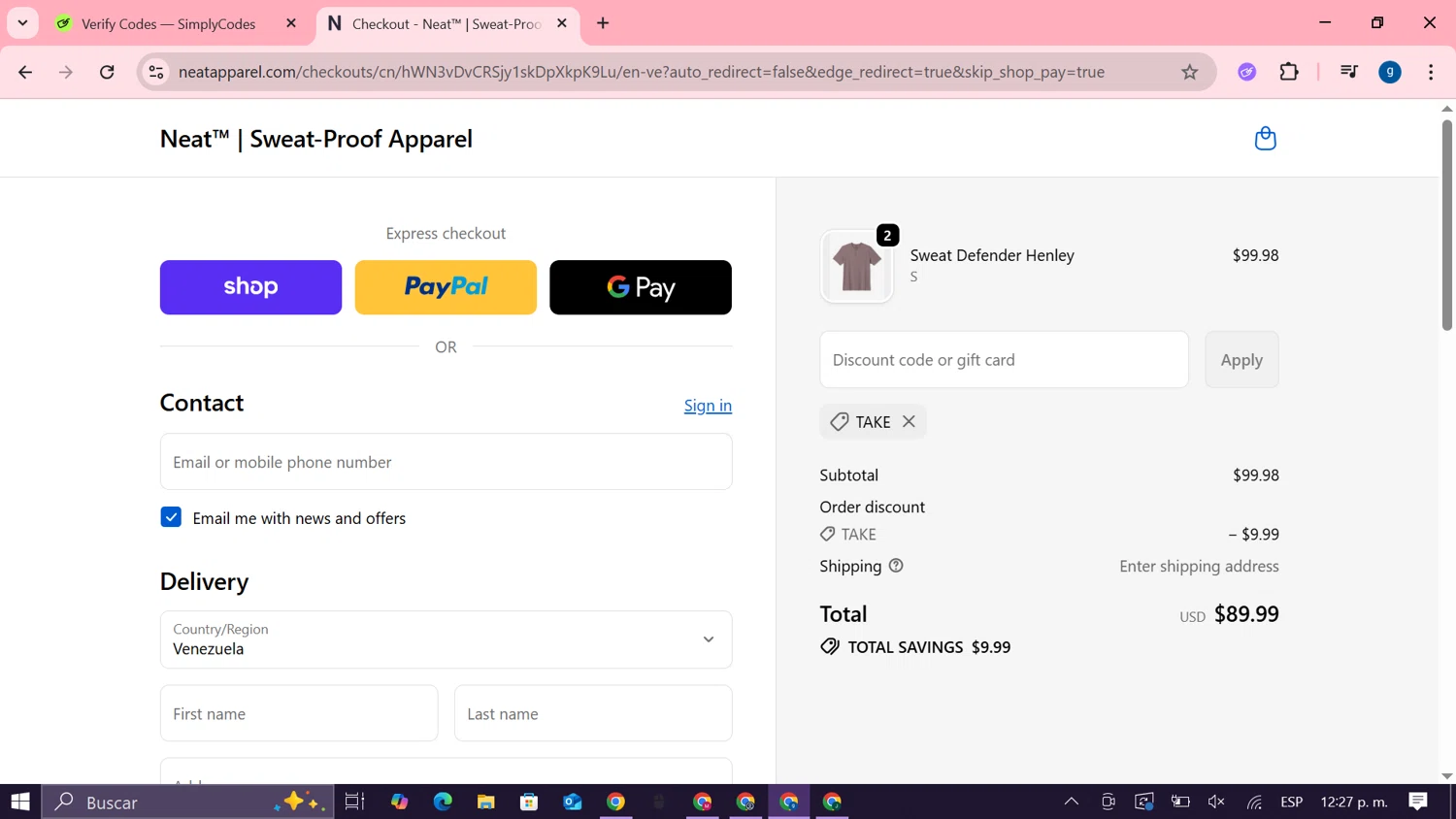Open Chrome's three-dot menu
The height and width of the screenshot is (819, 1456).
pos(1431,72)
